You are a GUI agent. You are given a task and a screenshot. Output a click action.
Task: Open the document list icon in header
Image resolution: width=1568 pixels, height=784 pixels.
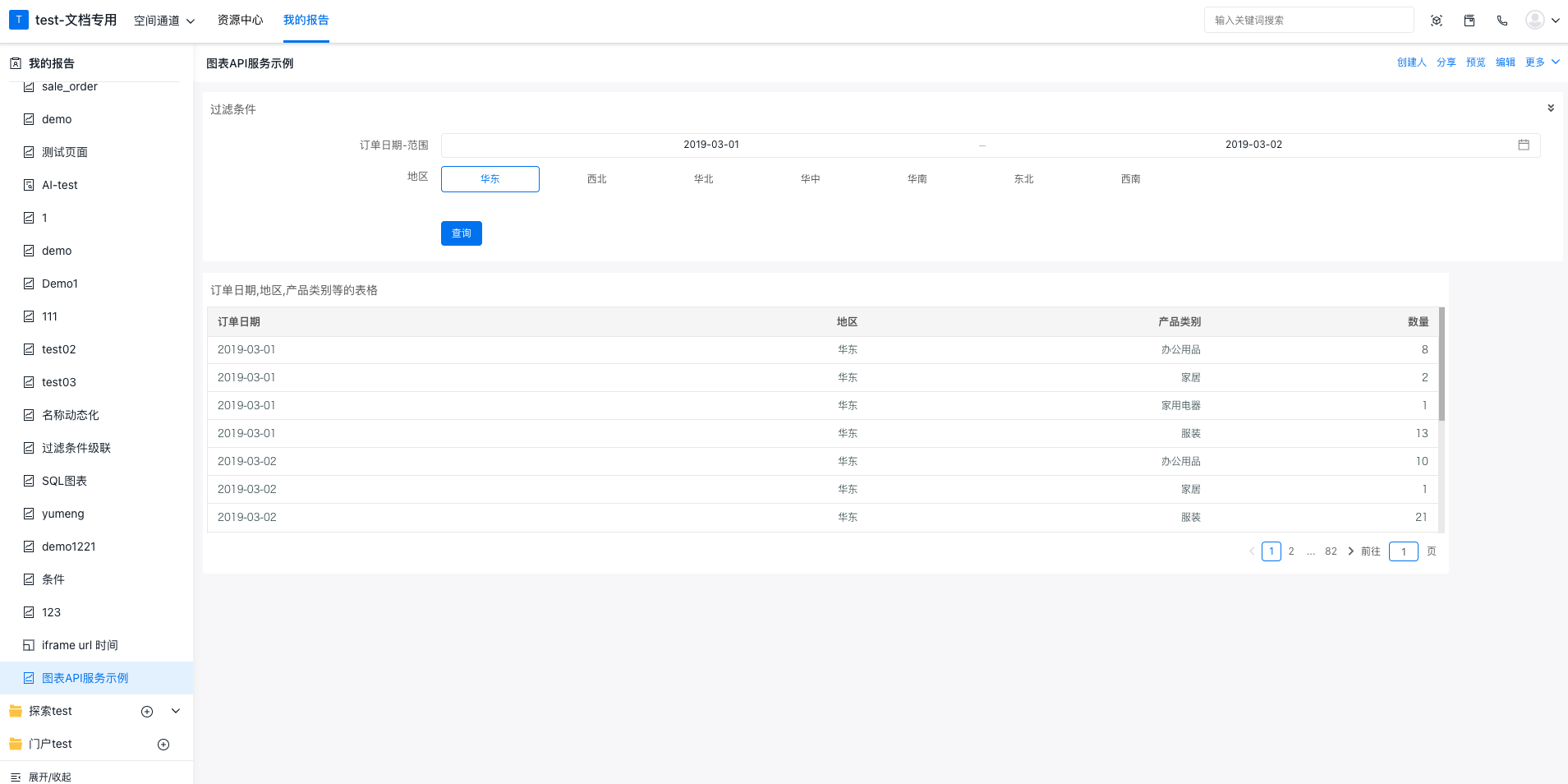(1469, 21)
